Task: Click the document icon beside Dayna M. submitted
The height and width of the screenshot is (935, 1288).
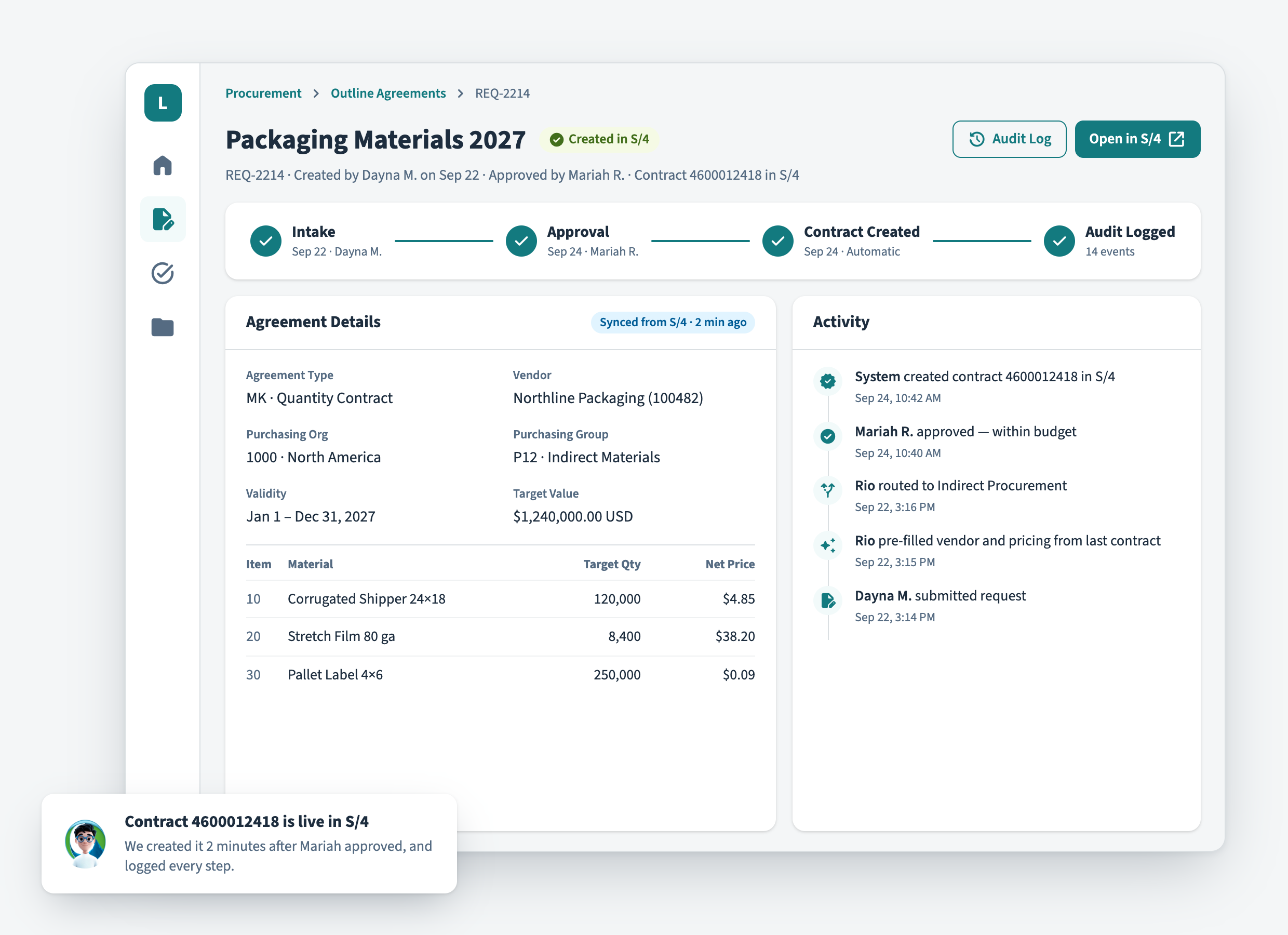Action: [x=828, y=600]
